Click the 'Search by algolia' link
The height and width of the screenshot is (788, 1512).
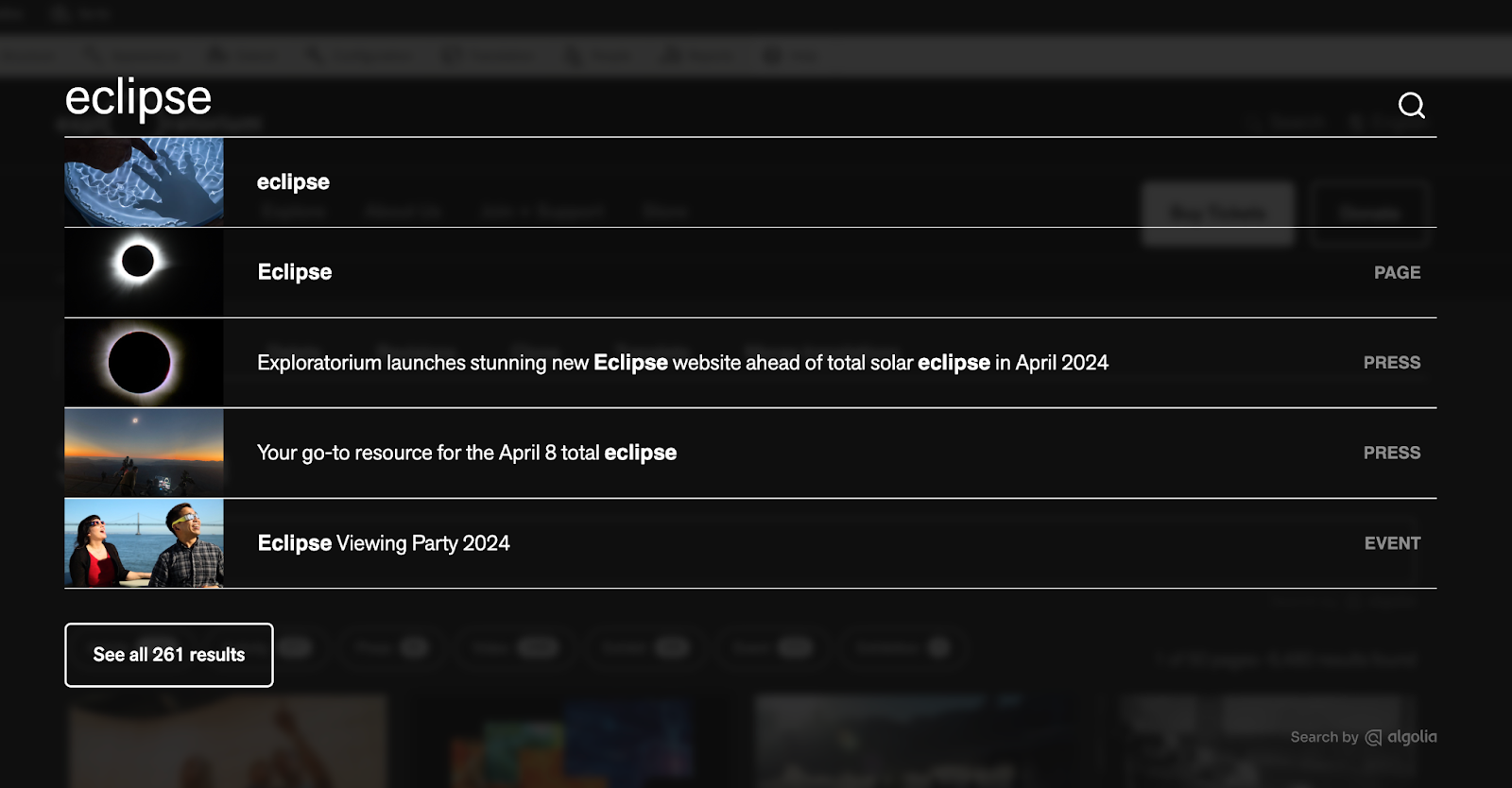1364,737
